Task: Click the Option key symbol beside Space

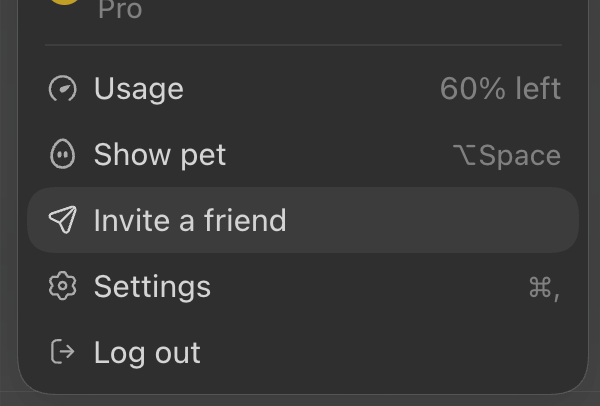Action: pyautogui.click(x=464, y=155)
